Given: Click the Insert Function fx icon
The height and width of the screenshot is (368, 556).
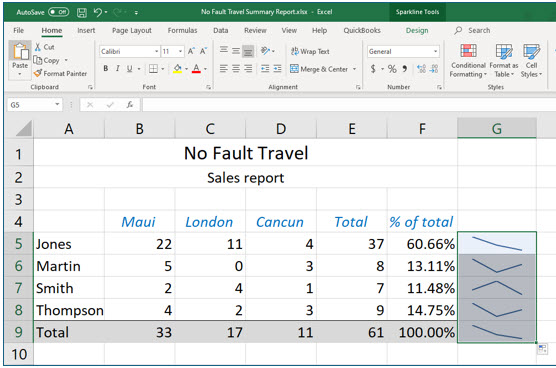Looking at the screenshot, I should 130,105.
